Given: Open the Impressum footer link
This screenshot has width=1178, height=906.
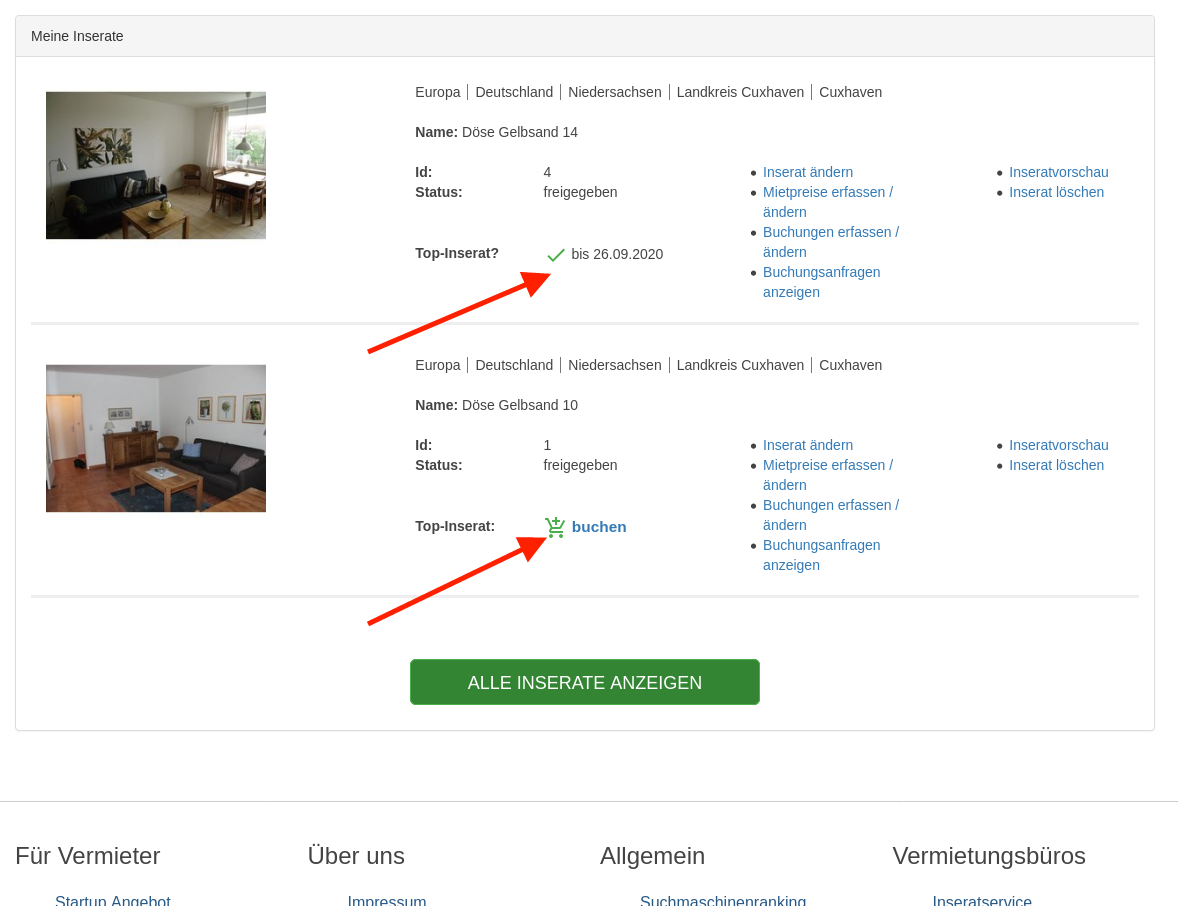Looking at the screenshot, I should tap(387, 899).
